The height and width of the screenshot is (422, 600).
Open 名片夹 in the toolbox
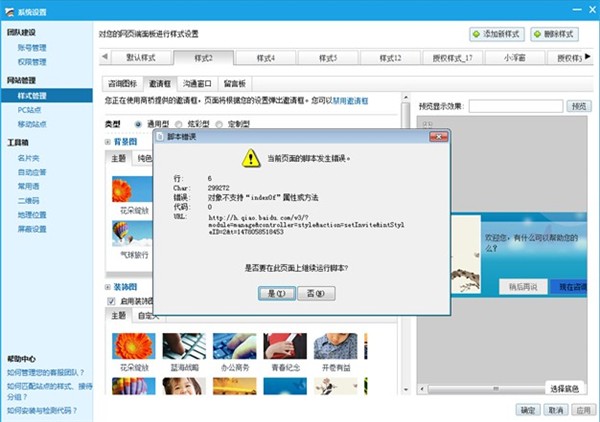point(28,158)
